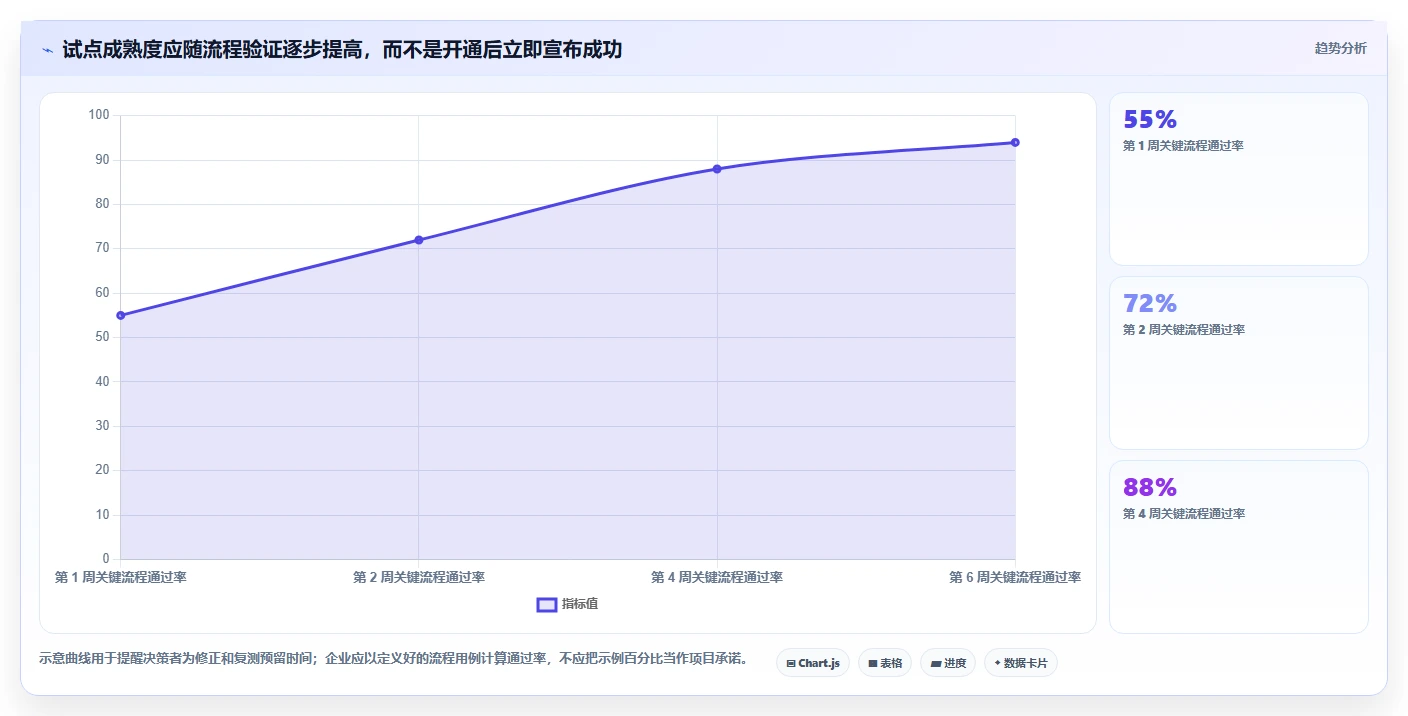The height and width of the screenshot is (716, 1408).
Task: Click the y-axis label 50
Action: coord(102,337)
